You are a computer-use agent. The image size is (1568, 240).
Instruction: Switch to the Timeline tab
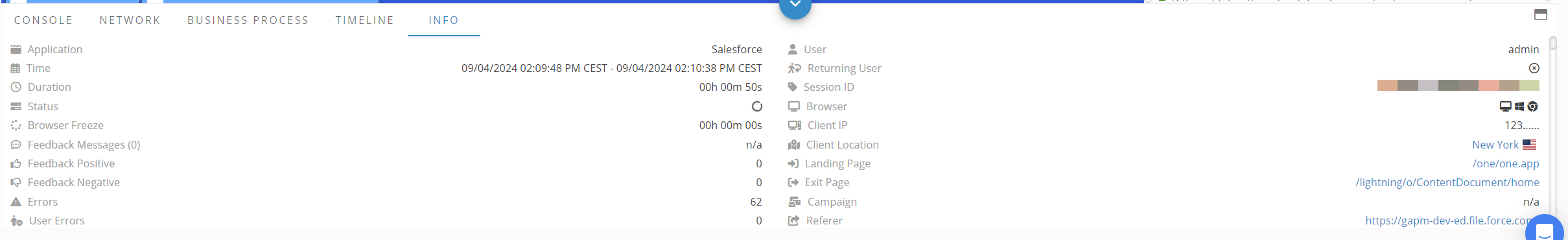pos(365,20)
